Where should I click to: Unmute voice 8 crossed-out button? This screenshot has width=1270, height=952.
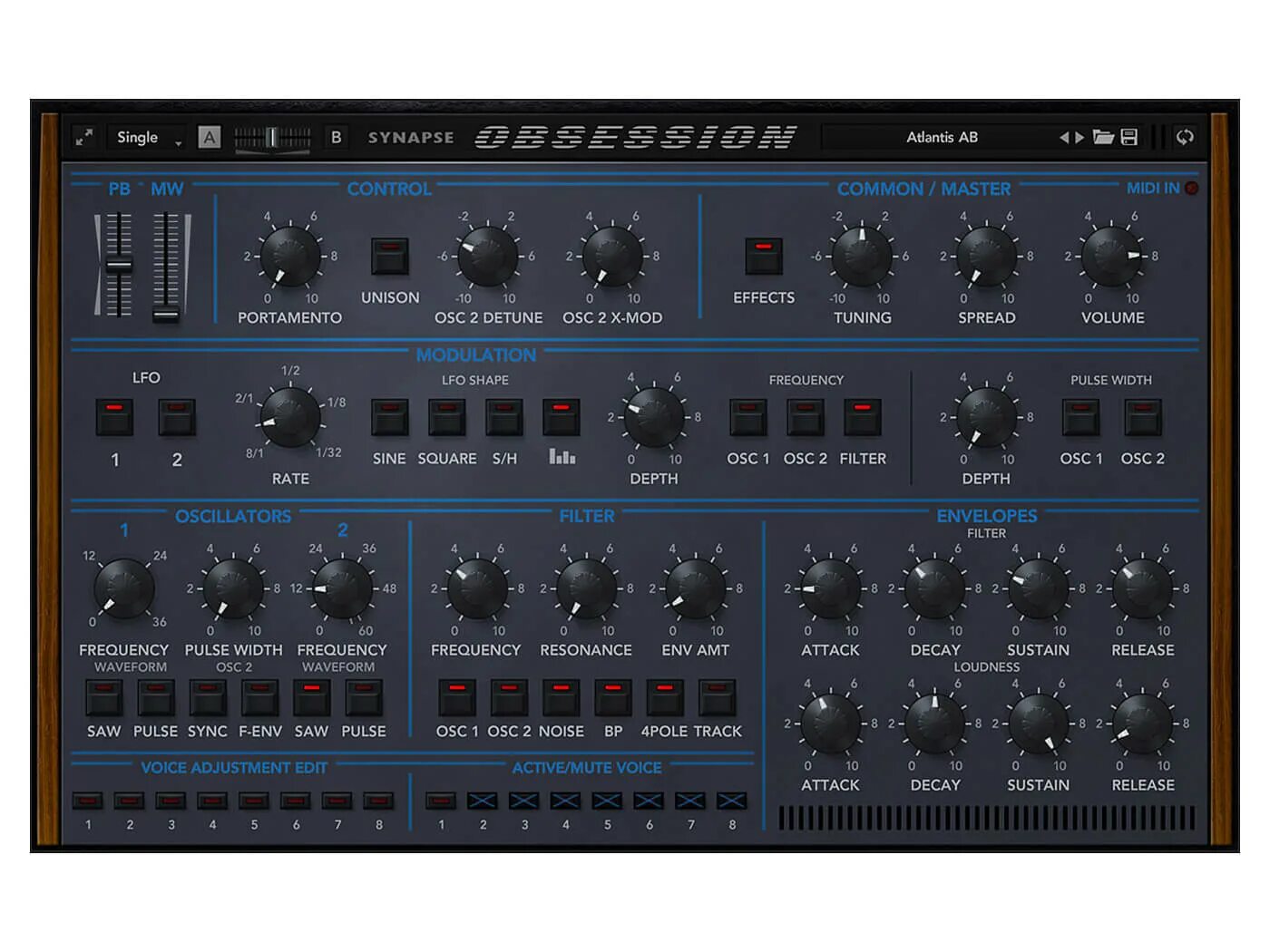point(731,801)
